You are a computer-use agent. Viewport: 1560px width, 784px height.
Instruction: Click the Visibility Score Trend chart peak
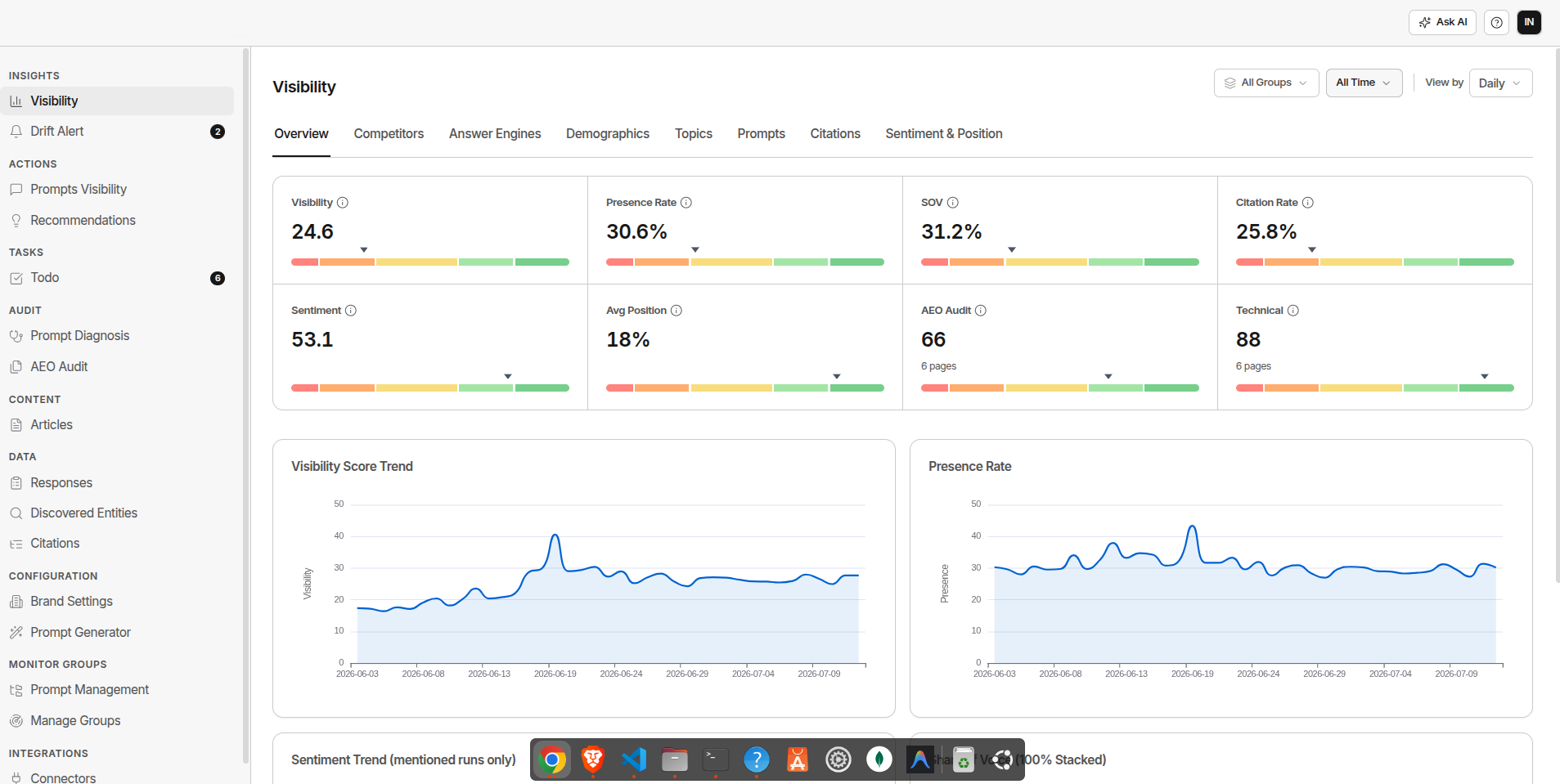pyautogui.click(x=555, y=536)
